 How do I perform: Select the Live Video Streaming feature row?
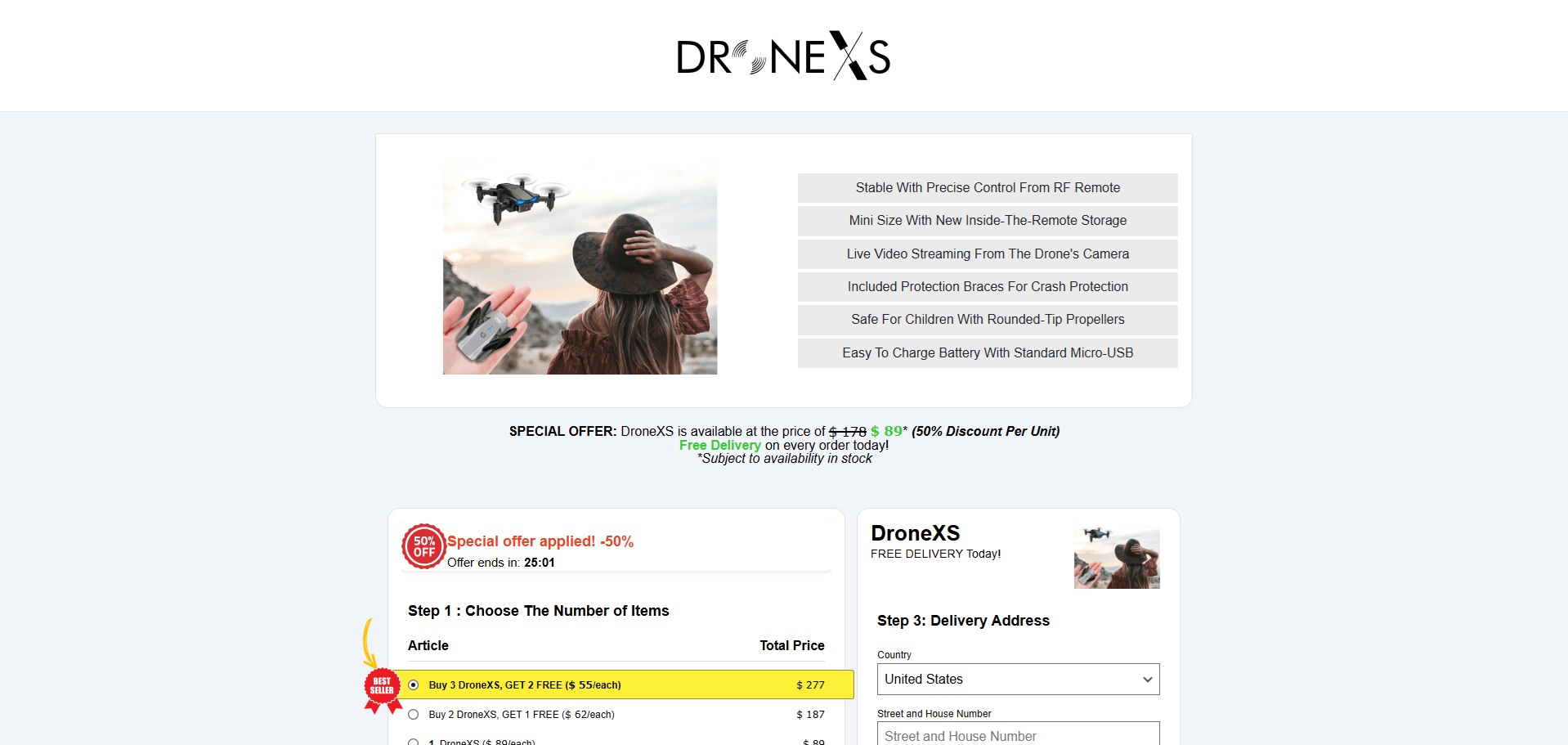pyautogui.click(x=988, y=254)
